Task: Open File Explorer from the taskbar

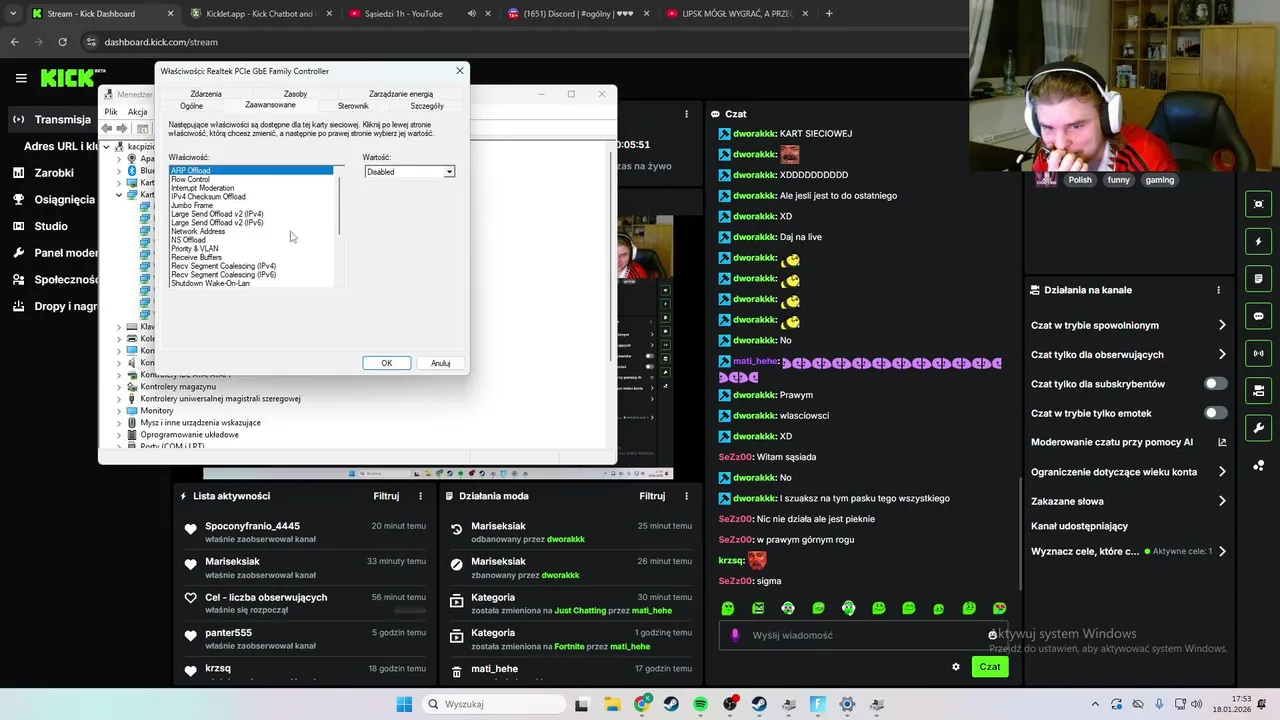Action: pyautogui.click(x=611, y=704)
